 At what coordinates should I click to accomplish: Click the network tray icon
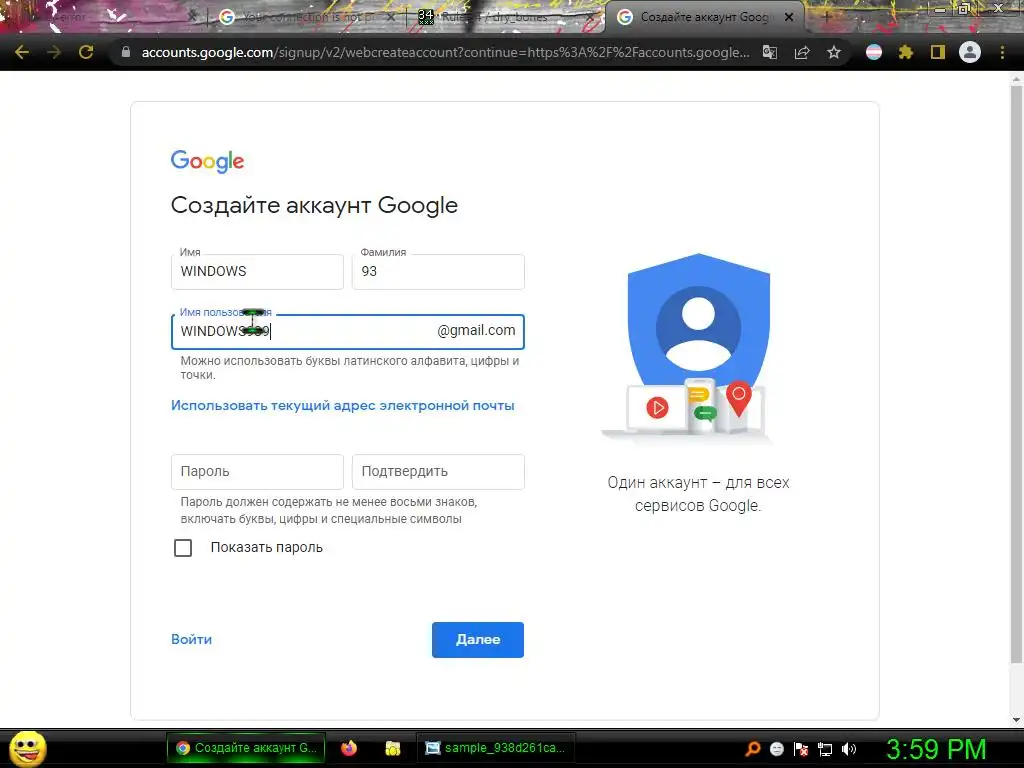tap(825, 749)
